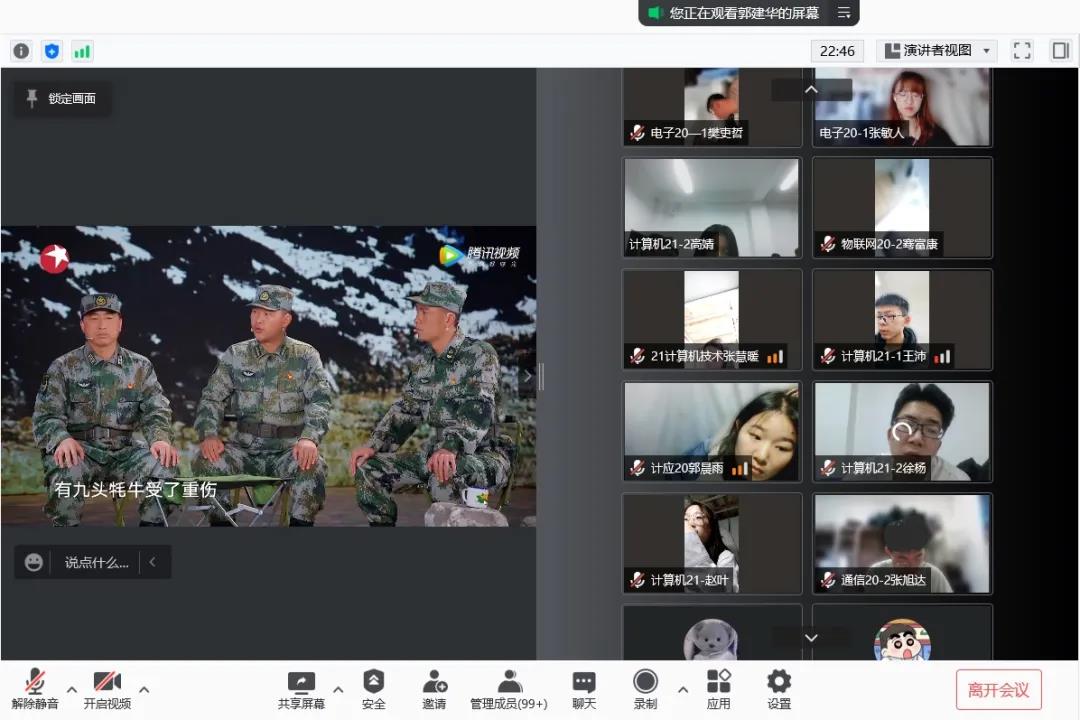Open the 聊天 chat panel

pos(584,689)
